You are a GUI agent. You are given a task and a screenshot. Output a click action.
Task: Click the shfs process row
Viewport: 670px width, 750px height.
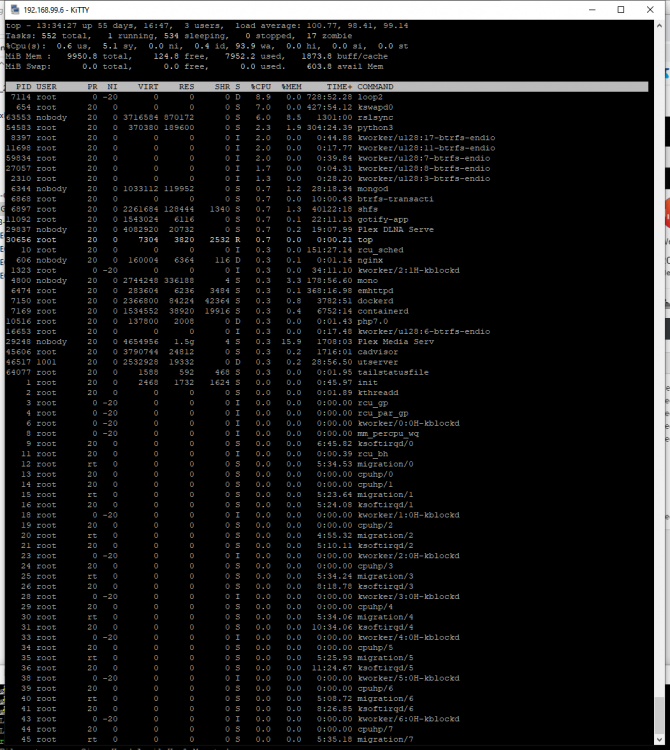[x=327, y=209]
